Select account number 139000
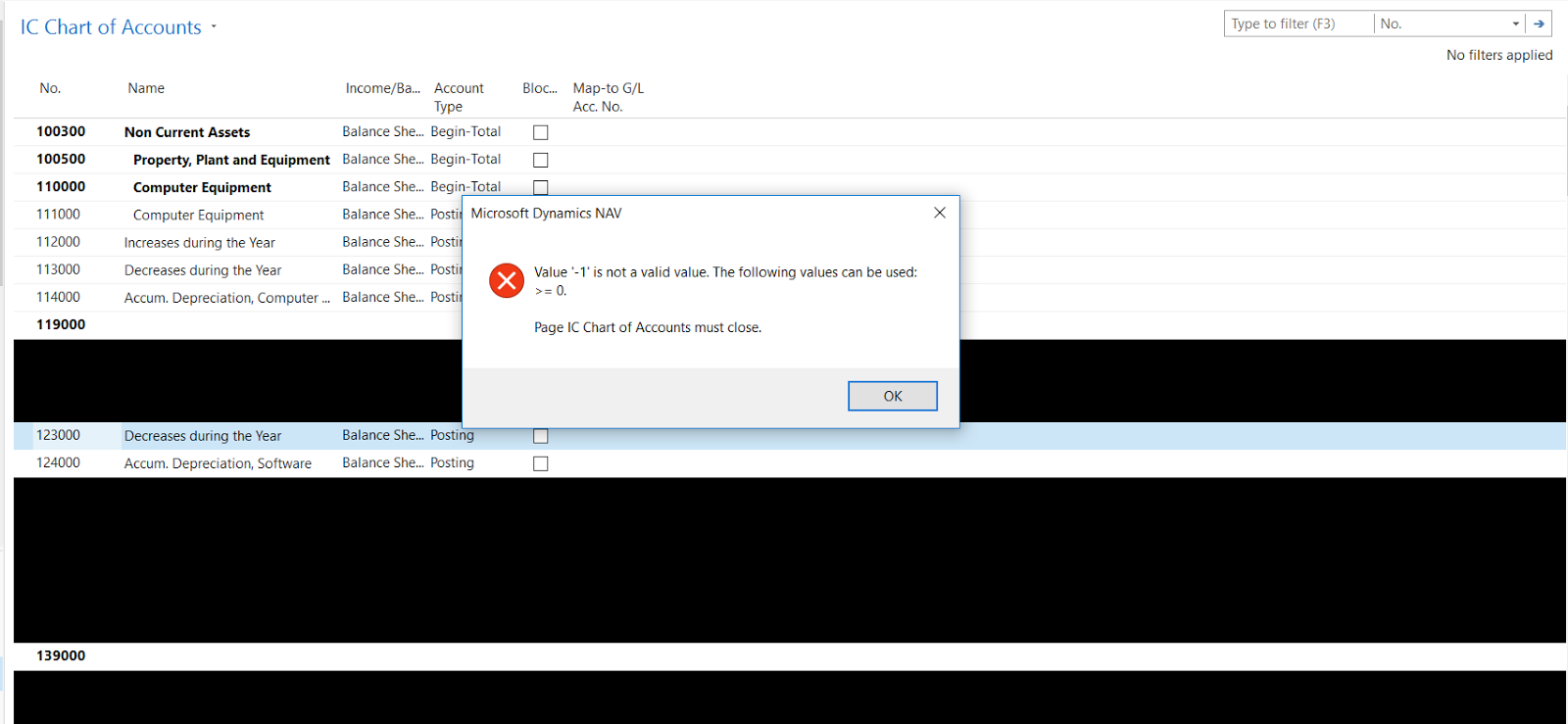Viewport: 1568px width, 724px height. pyautogui.click(x=61, y=655)
